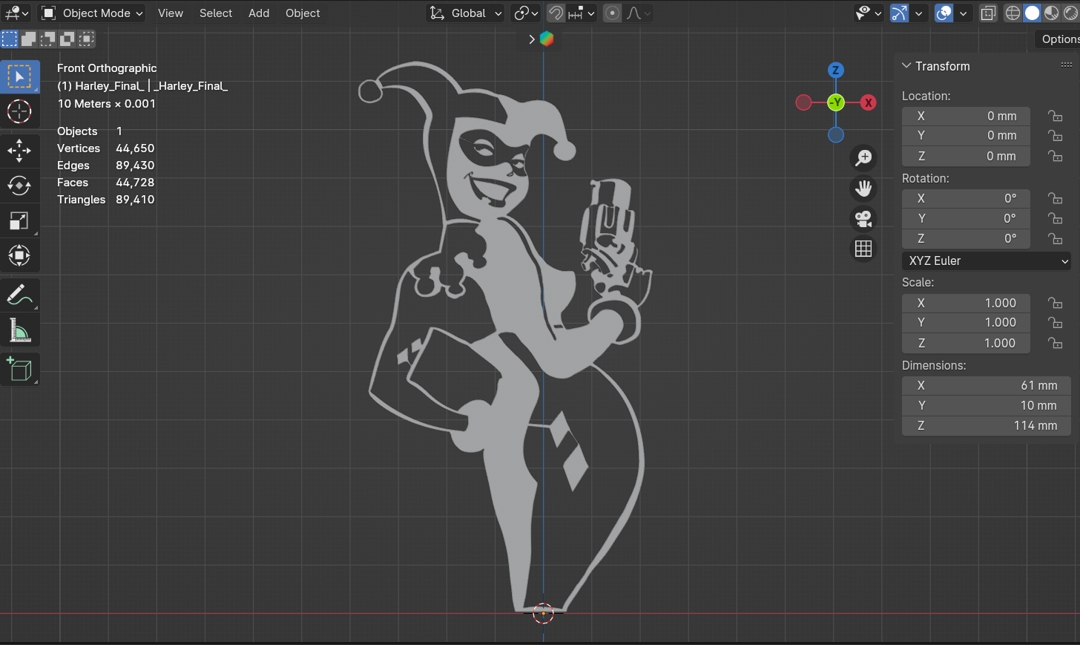This screenshot has width=1080, height=645.
Task: Activate the Add Cube tool
Action: pyautogui.click(x=20, y=368)
